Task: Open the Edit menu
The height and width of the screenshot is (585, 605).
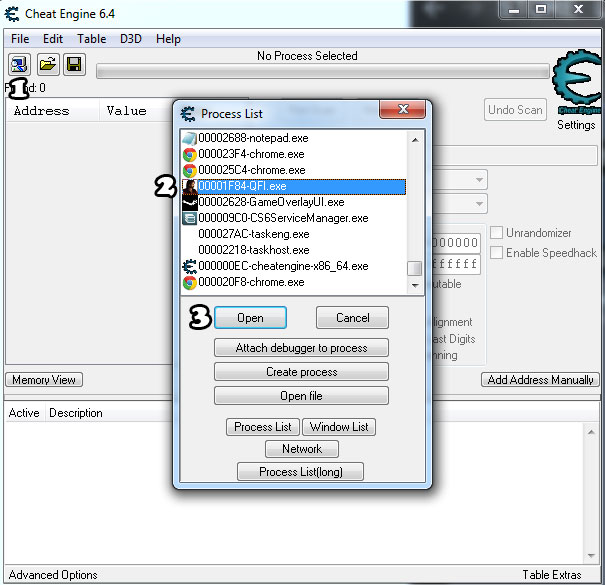Action: 53,39
